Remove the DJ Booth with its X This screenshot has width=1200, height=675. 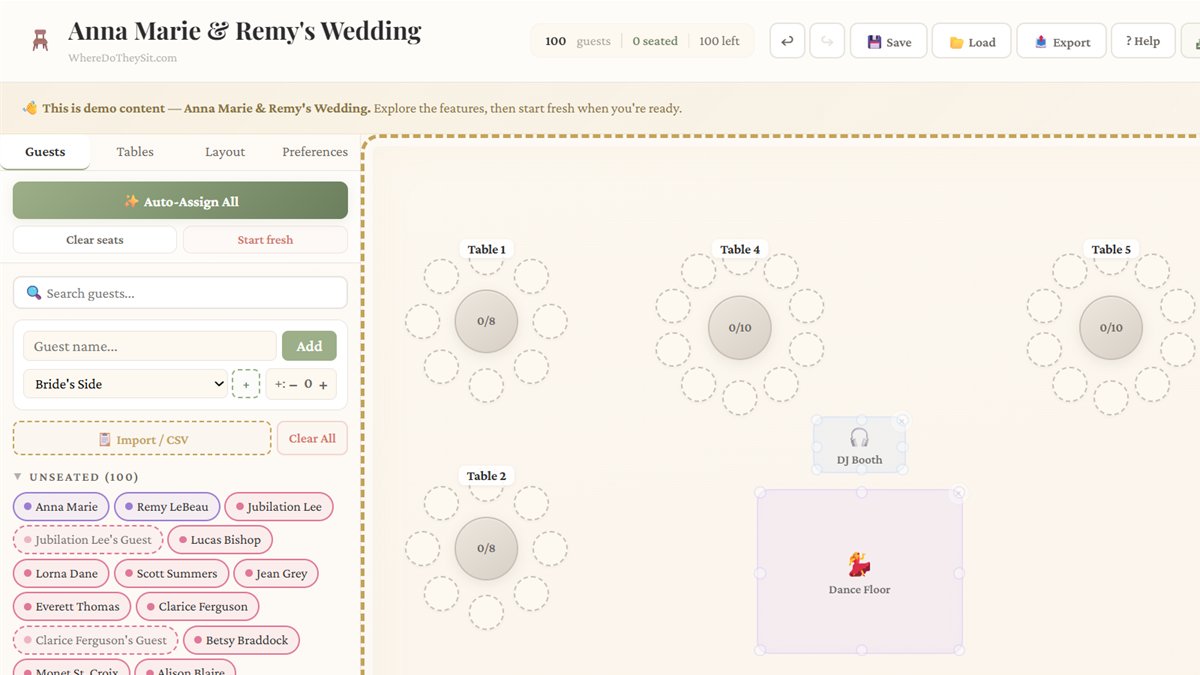[902, 422]
